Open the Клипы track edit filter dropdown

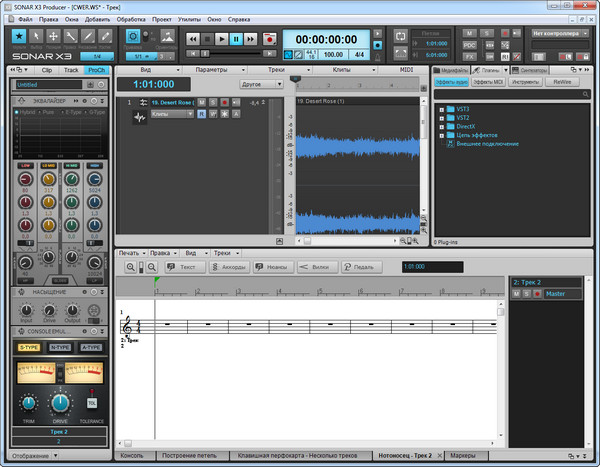coord(172,114)
